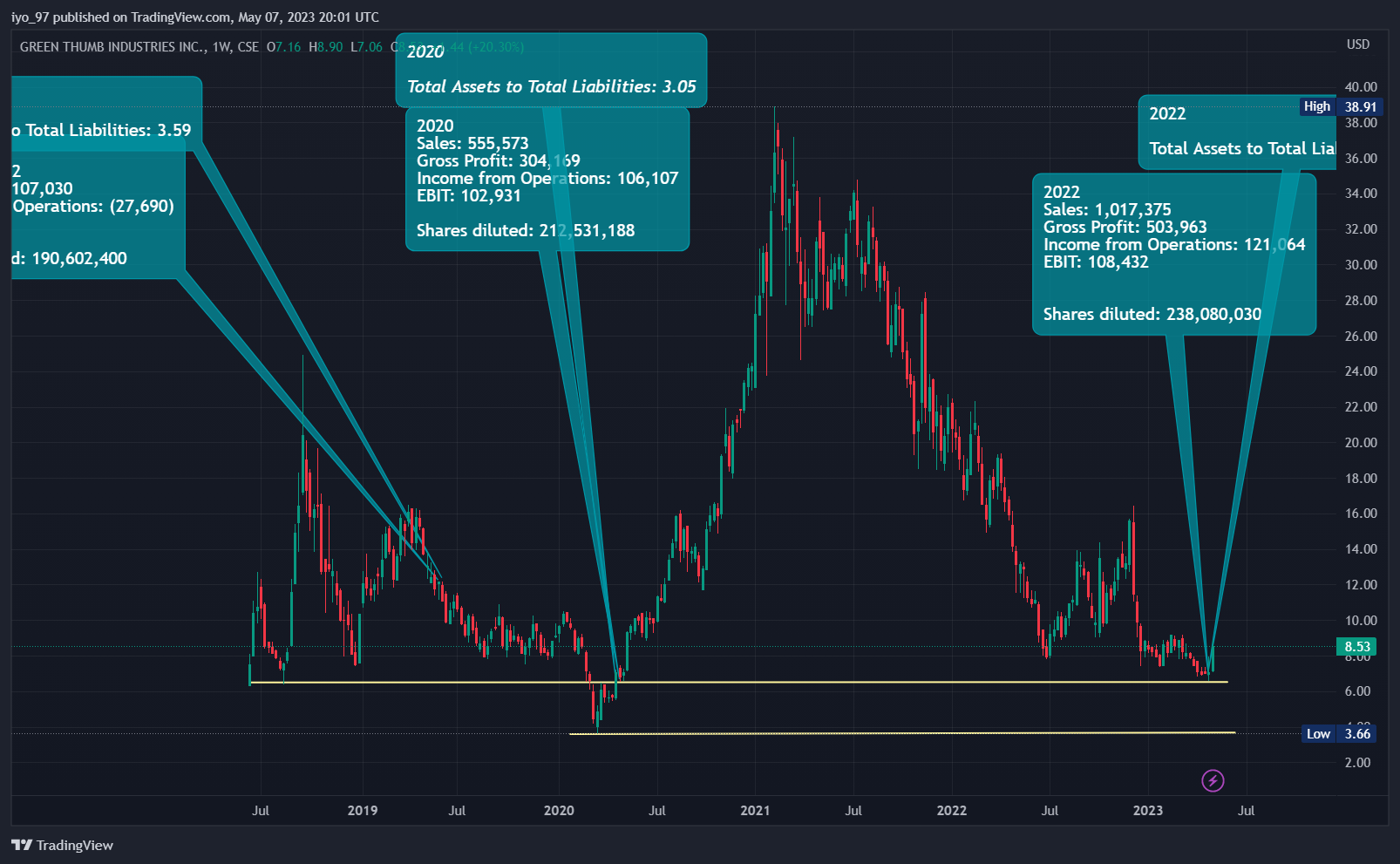Click the 2019 label on time axis
This screenshot has width=1400, height=864.
pyautogui.click(x=363, y=811)
